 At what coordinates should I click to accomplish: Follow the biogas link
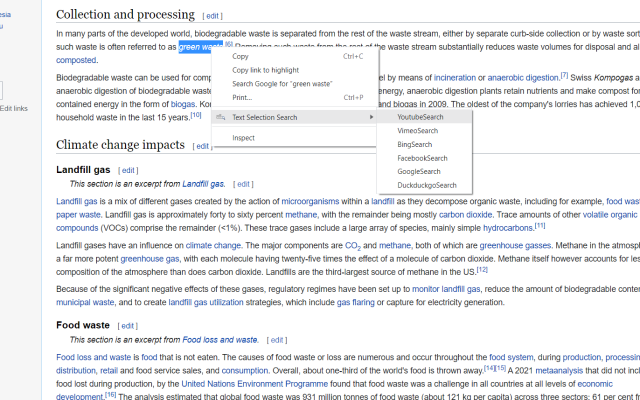point(182,104)
